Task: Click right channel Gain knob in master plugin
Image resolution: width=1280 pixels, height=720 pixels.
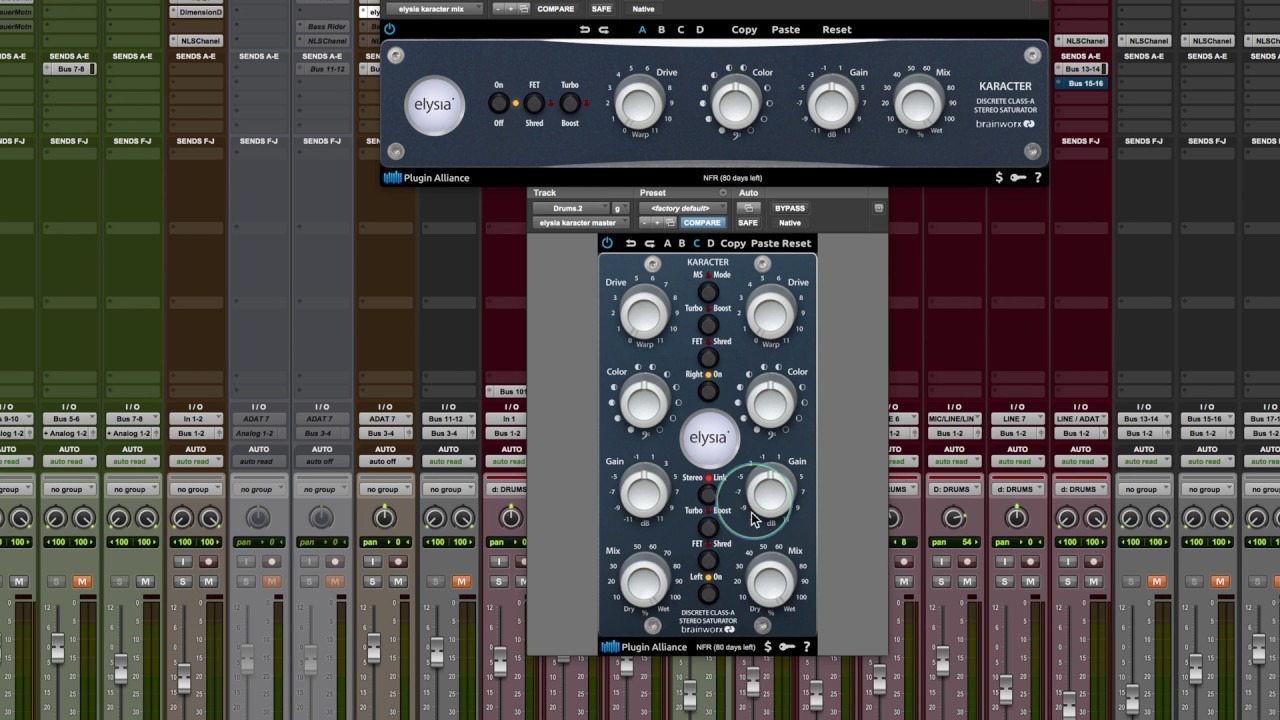Action: 770,492
